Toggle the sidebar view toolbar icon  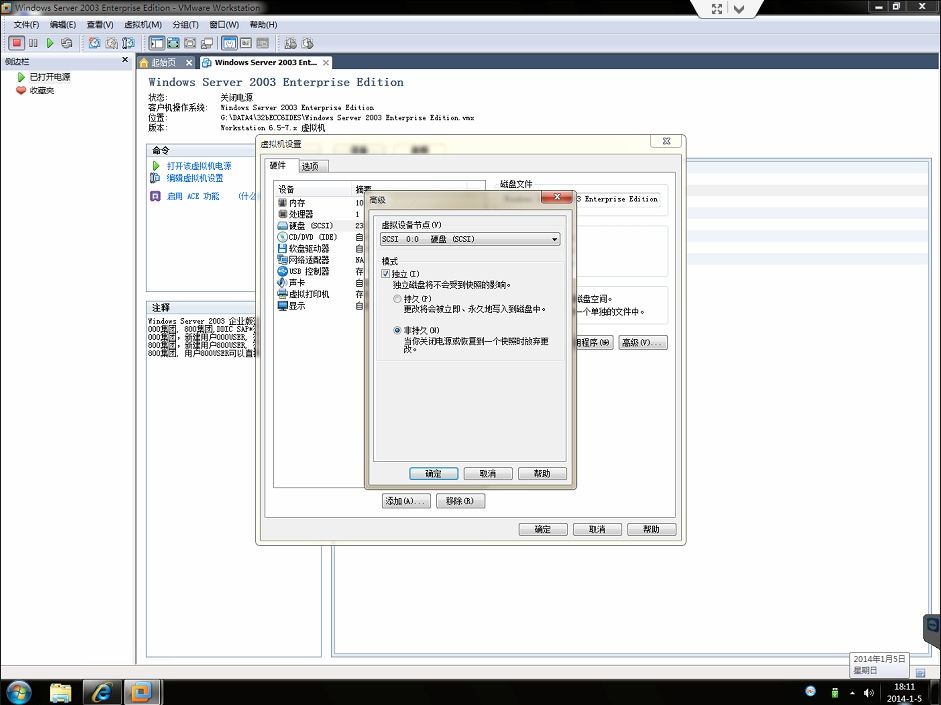coord(157,43)
